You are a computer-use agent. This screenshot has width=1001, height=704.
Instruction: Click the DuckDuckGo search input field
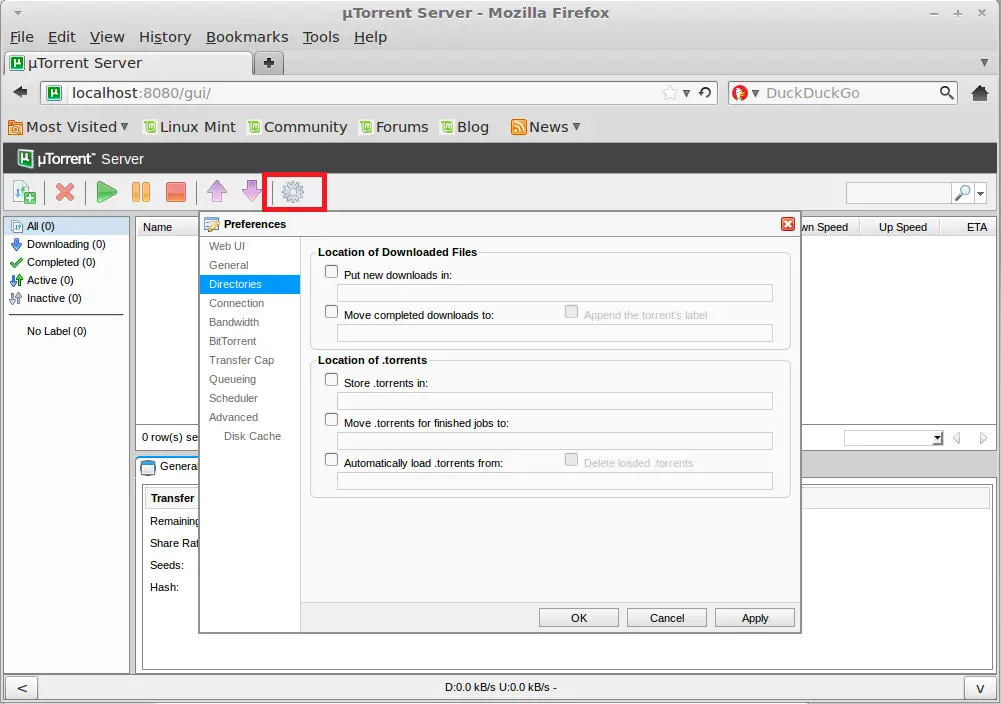coord(850,93)
